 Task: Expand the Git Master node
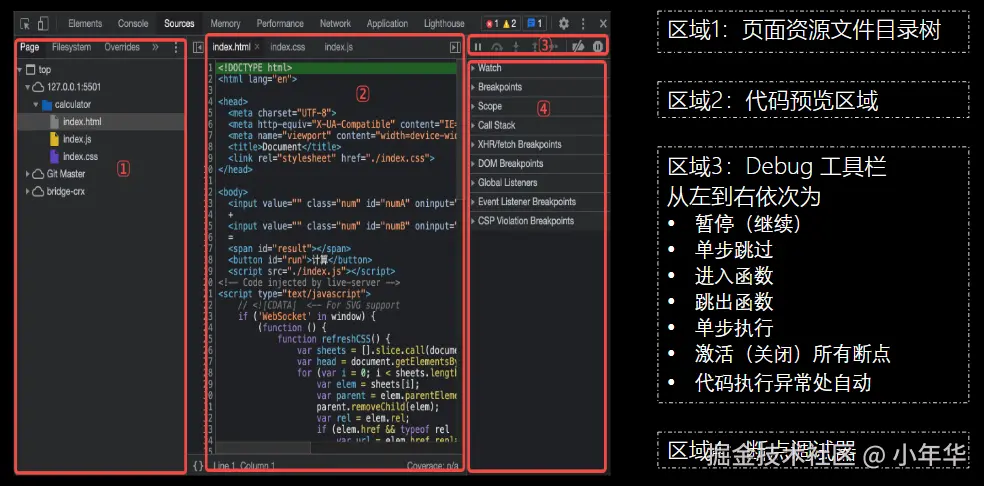coord(28,174)
